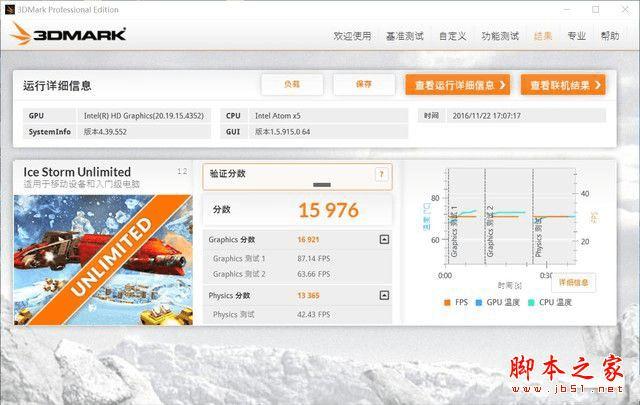Click the GPU 温度 blue legend swatch

click(x=479, y=303)
